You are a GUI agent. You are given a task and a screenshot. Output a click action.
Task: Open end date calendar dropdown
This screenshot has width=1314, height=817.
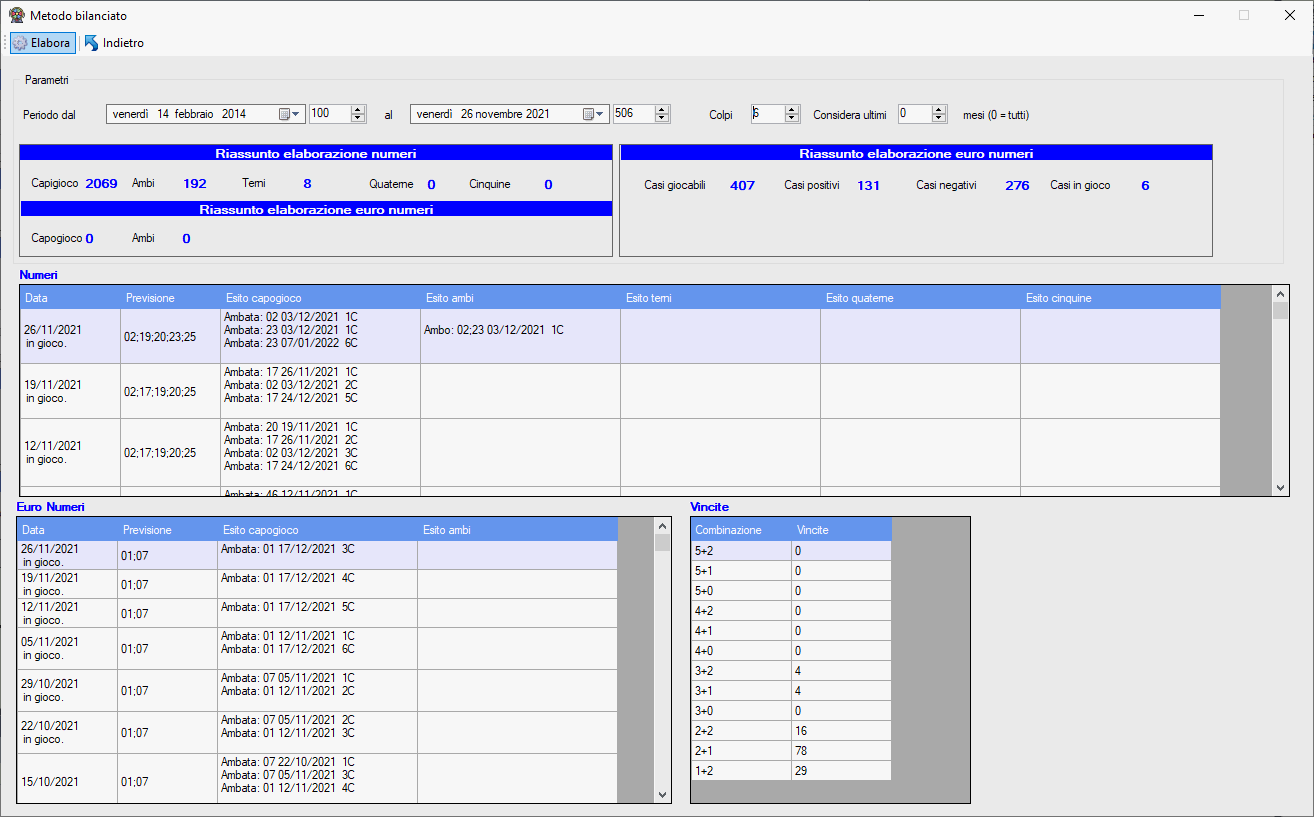[x=592, y=114]
